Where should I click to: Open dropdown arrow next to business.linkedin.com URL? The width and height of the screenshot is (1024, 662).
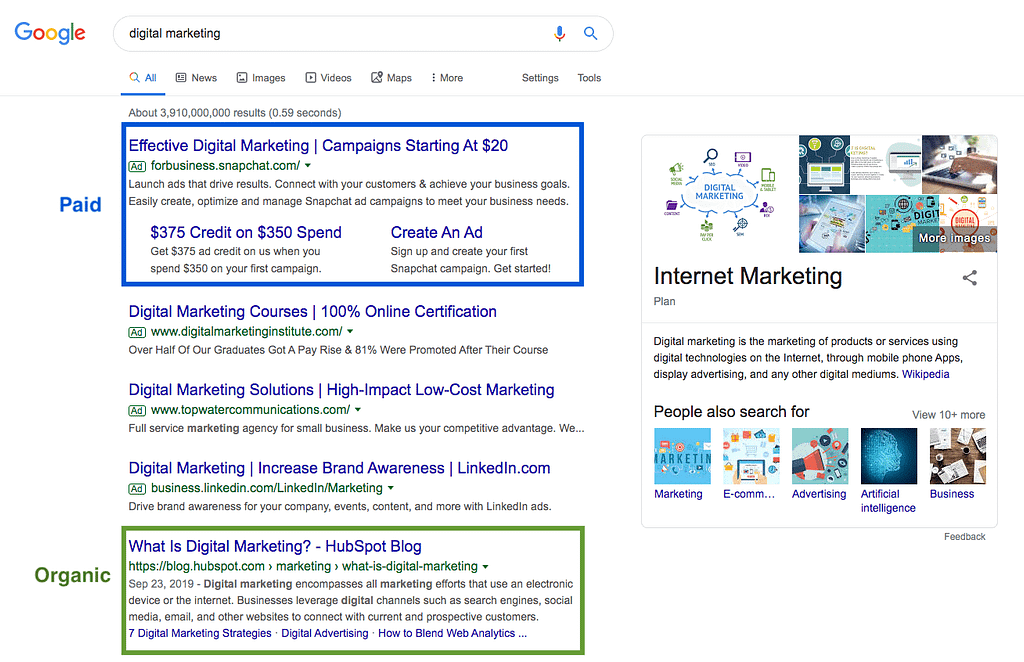[x=391, y=488]
